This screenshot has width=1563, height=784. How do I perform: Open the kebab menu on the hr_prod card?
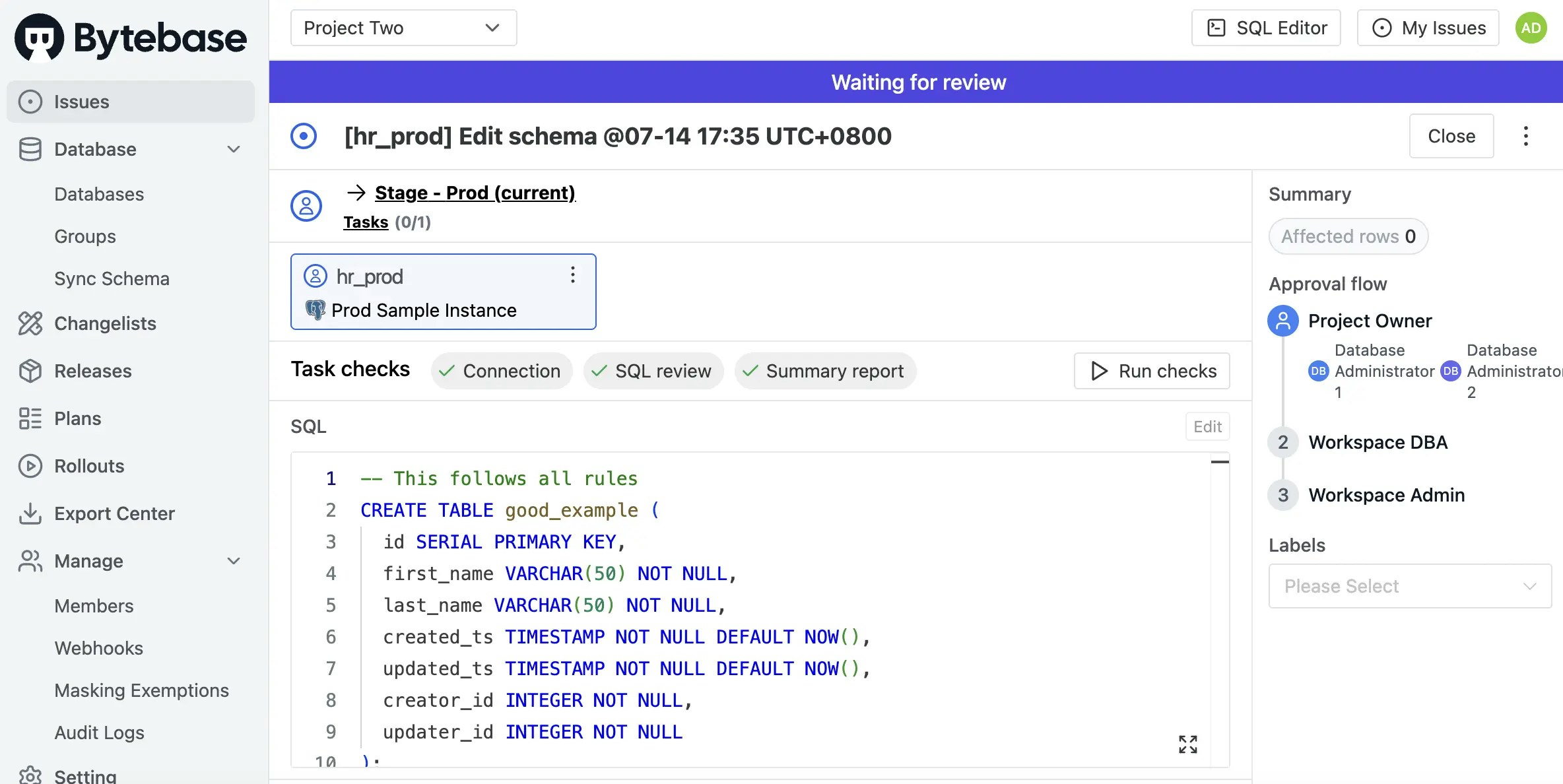tap(572, 275)
